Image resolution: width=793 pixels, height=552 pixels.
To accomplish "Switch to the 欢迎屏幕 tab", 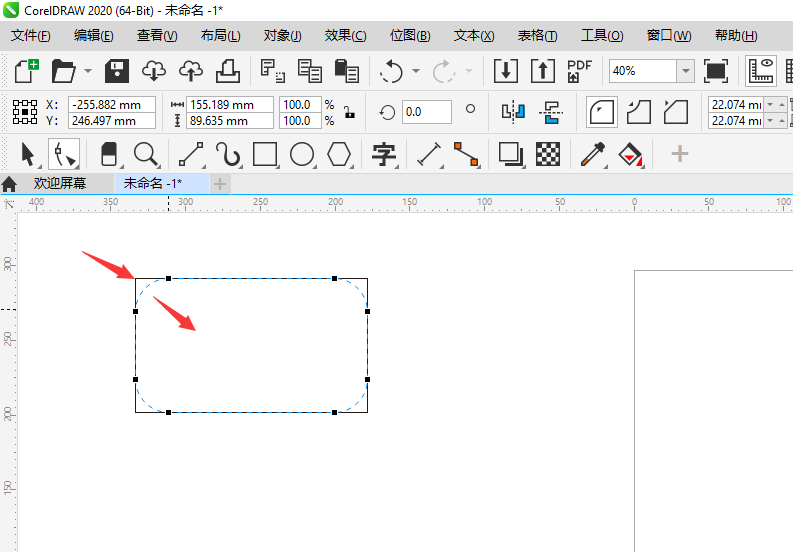I will [x=59, y=184].
